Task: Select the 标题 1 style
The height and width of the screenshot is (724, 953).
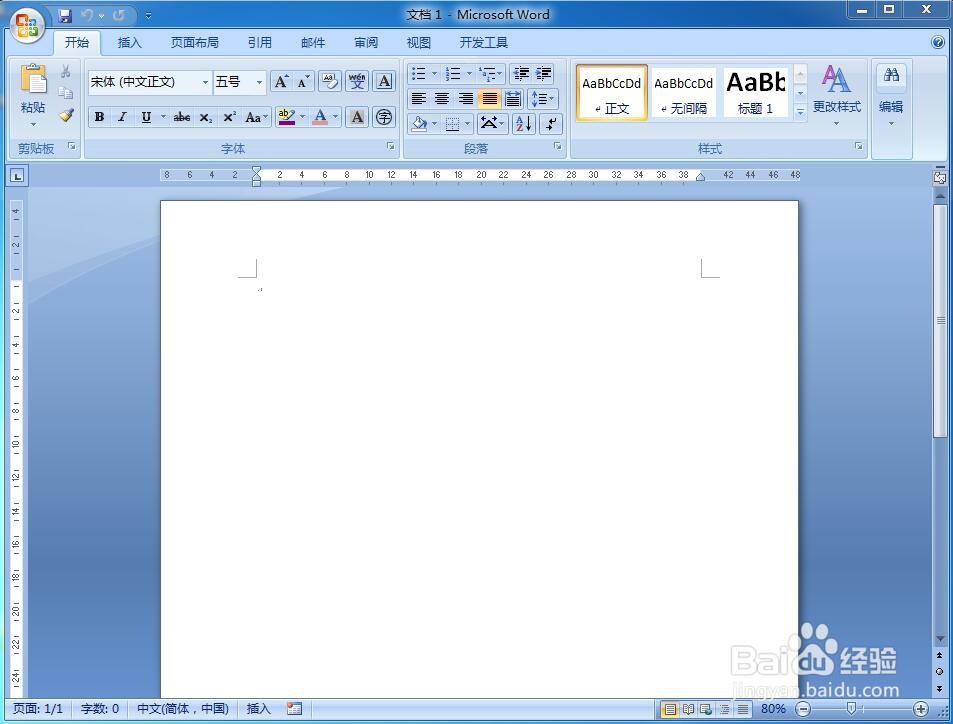Action: click(755, 92)
